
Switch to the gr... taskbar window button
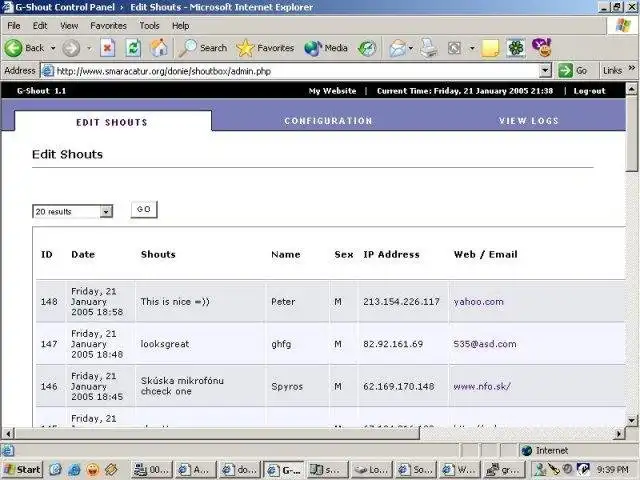click(501, 470)
